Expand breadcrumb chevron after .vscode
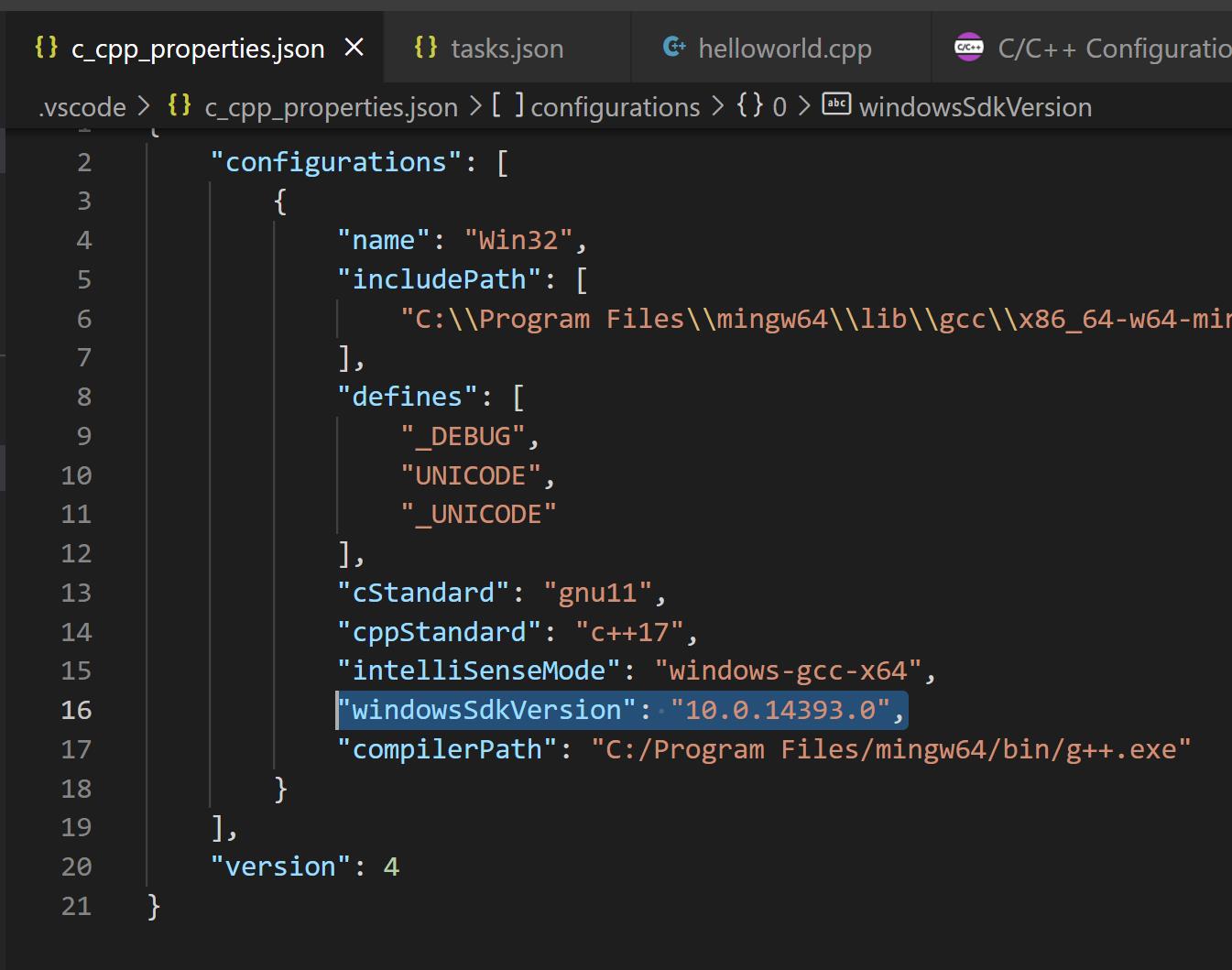Viewport: 1232px width, 970px height. (x=144, y=107)
